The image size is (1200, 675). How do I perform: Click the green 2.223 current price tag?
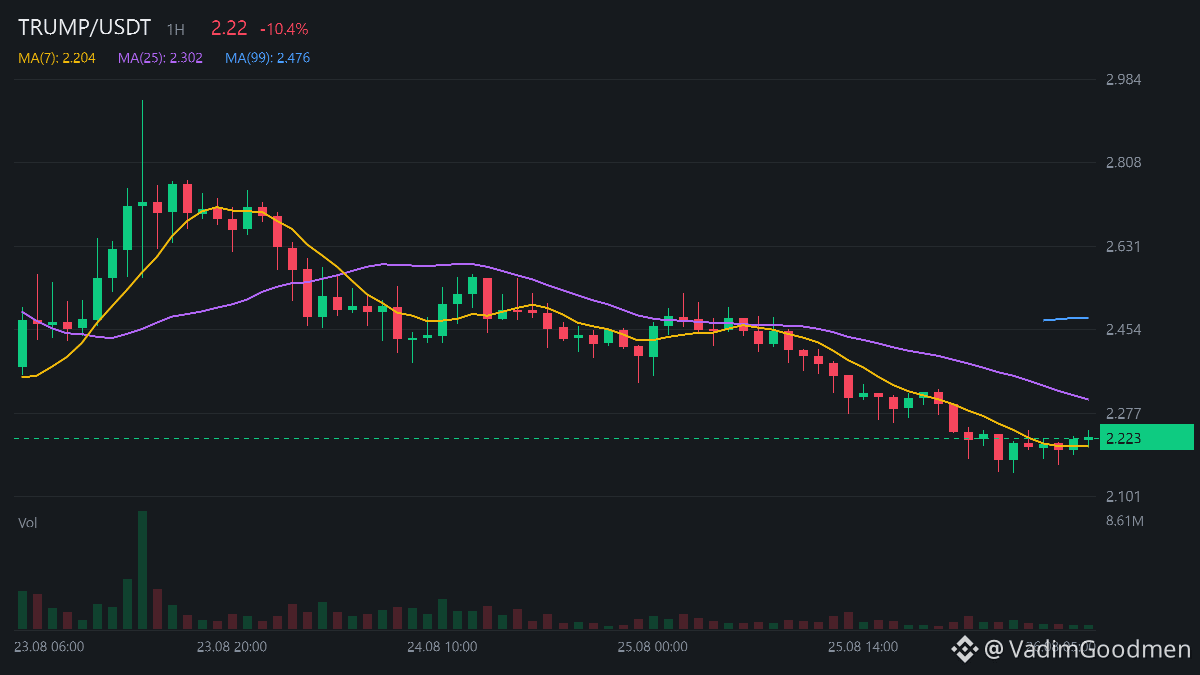(x=1147, y=437)
